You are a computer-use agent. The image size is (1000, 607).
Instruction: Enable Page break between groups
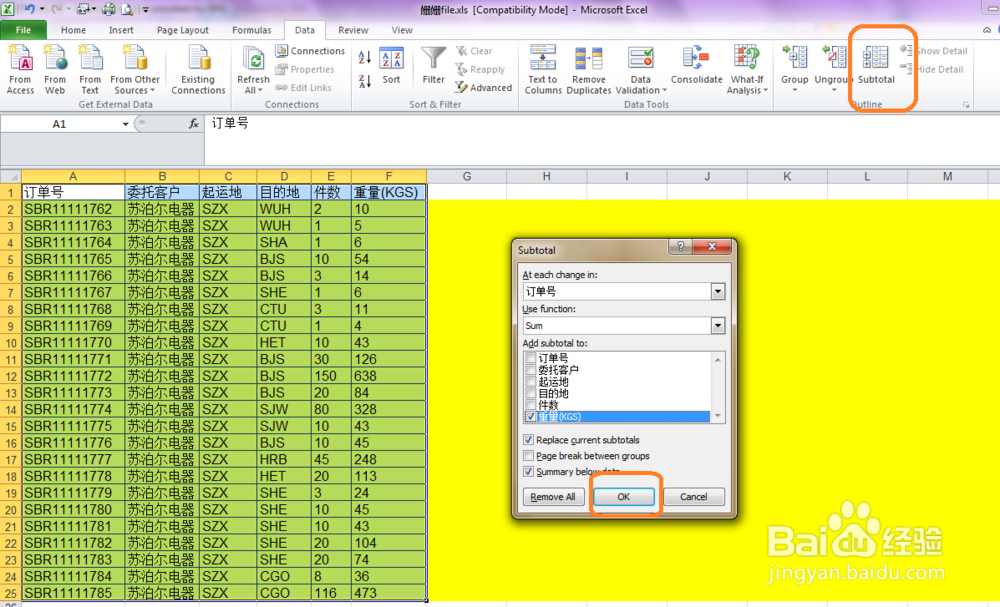528,456
